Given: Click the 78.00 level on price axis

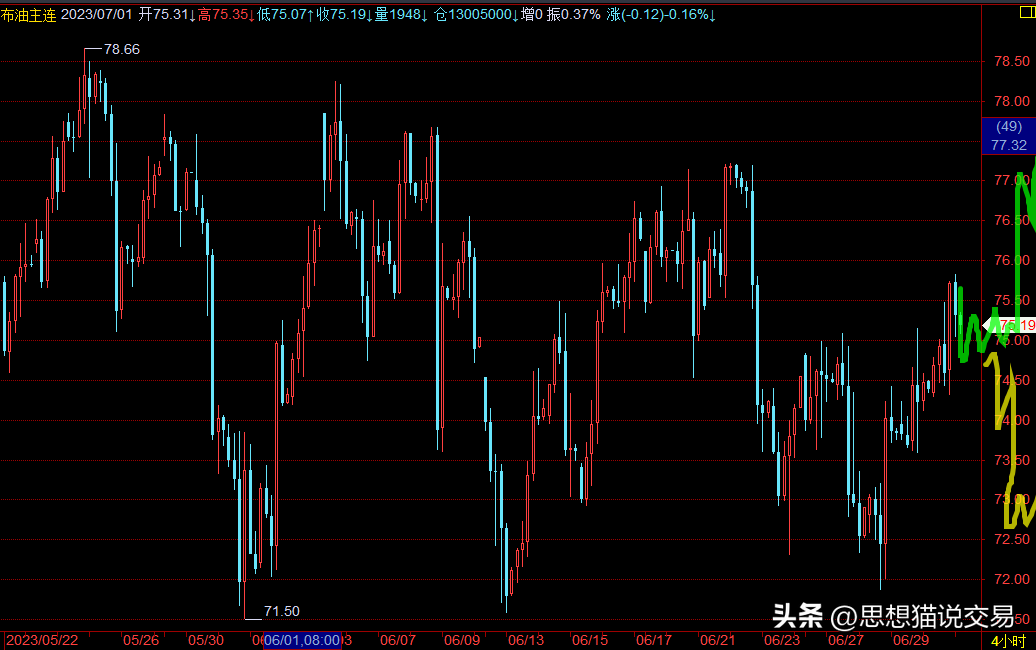Looking at the screenshot, I should (x=1012, y=101).
